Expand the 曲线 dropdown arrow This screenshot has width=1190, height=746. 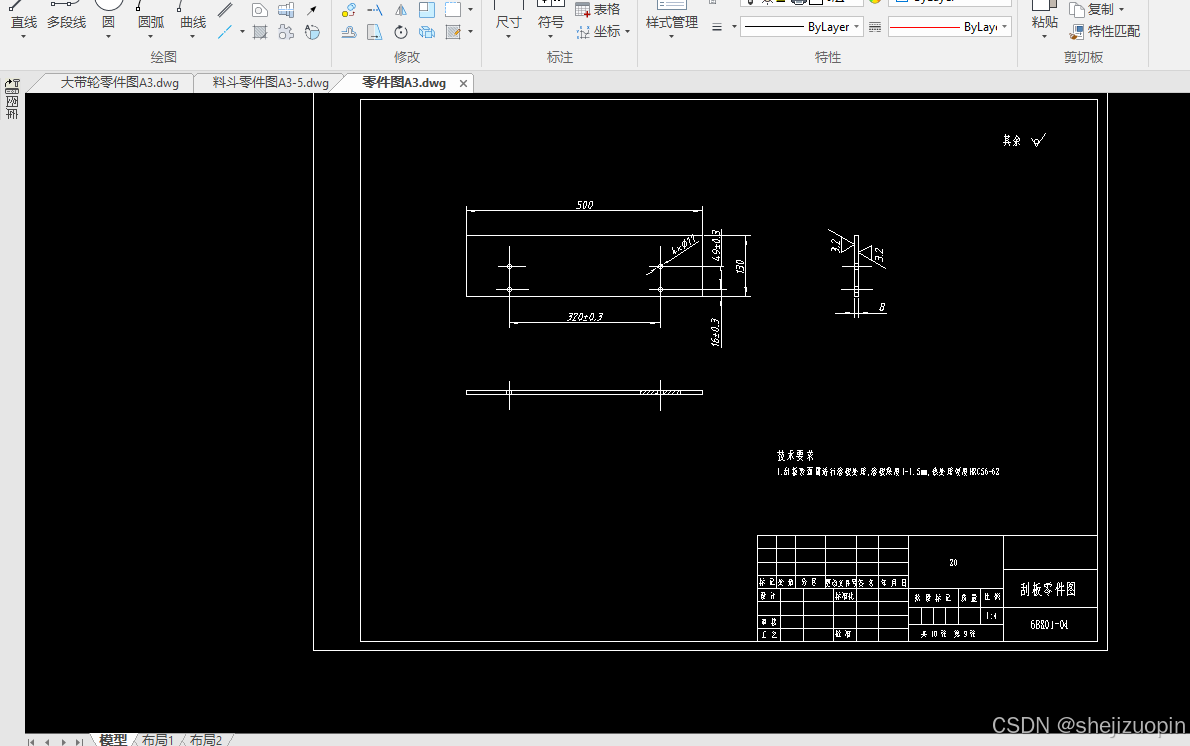pyautogui.click(x=193, y=36)
